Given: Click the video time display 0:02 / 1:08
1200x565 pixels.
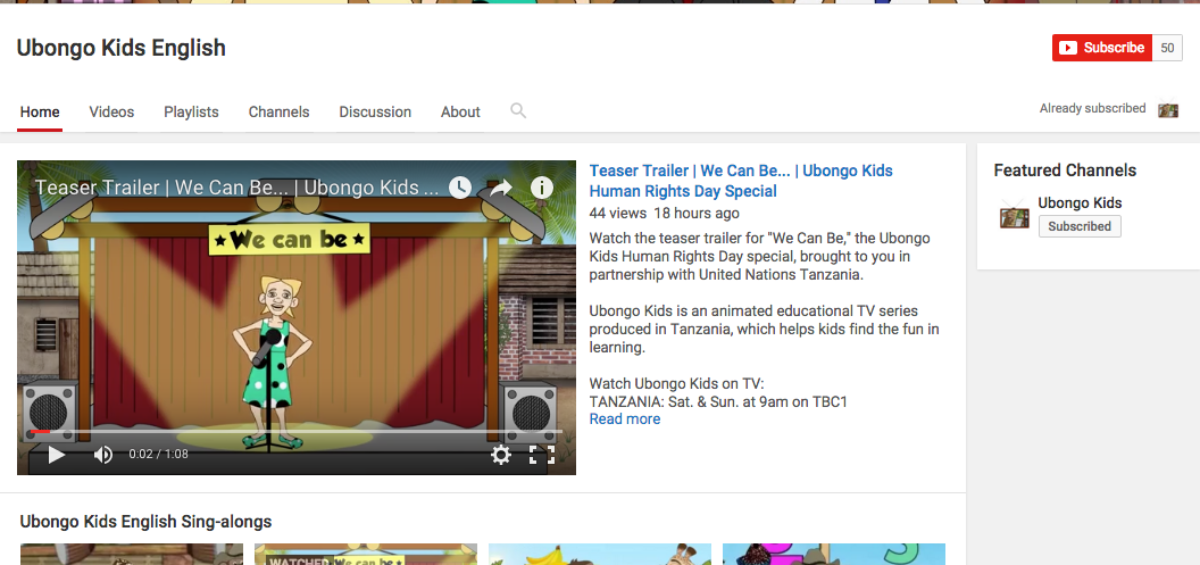Looking at the screenshot, I should [158, 454].
